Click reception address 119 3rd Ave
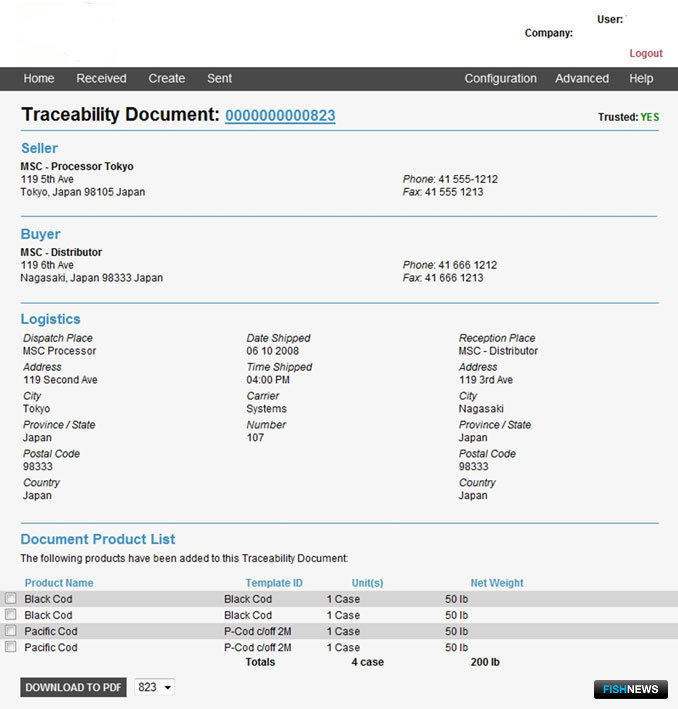Image resolution: width=678 pixels, height=709 pixels. coord(486,380)
